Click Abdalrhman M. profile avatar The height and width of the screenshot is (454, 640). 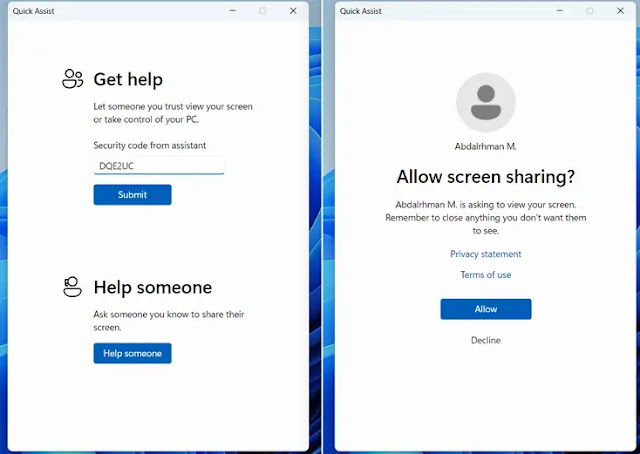click(486, 102)
